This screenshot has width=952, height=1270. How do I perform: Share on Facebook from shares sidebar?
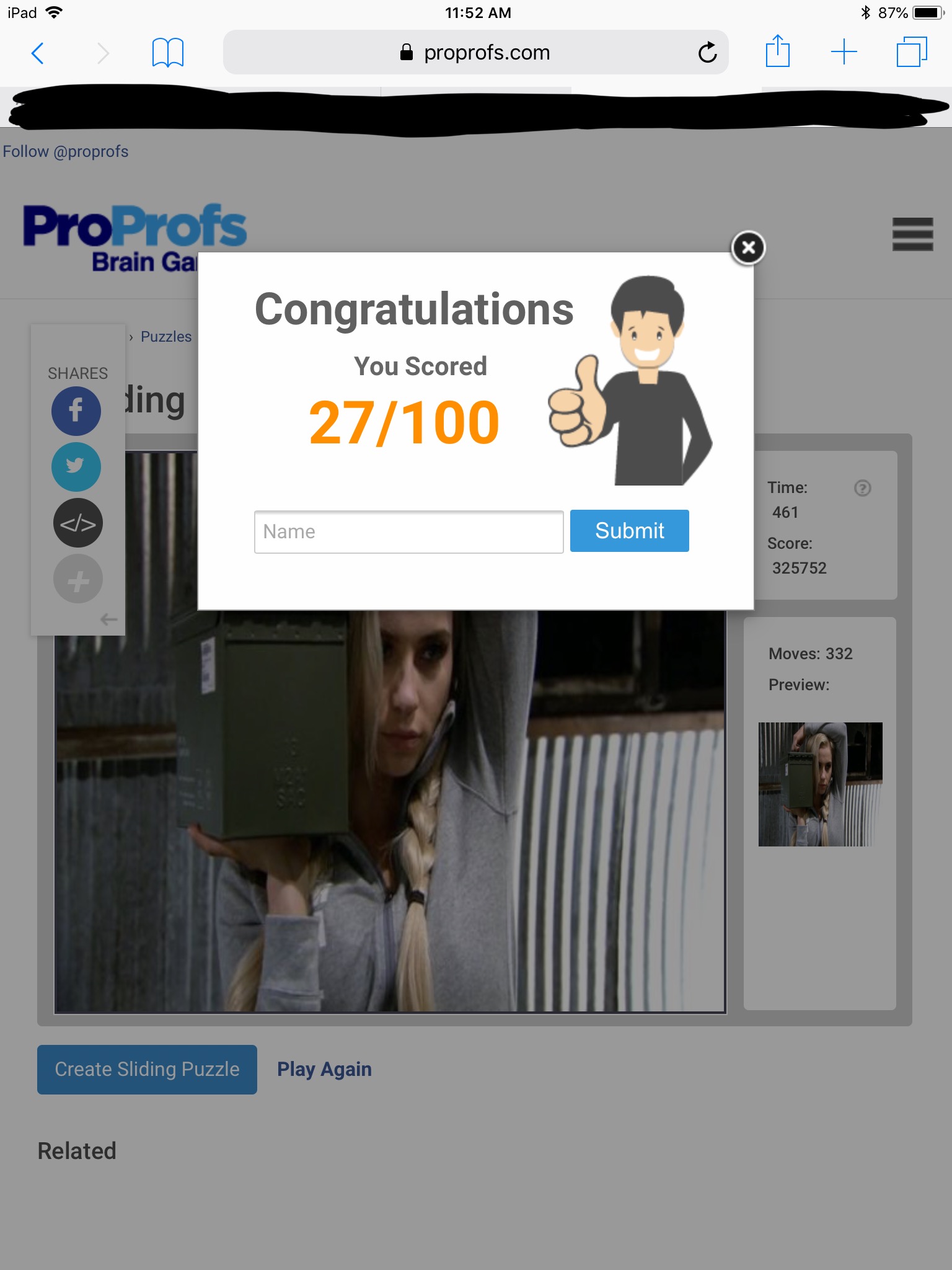[76, 411]
